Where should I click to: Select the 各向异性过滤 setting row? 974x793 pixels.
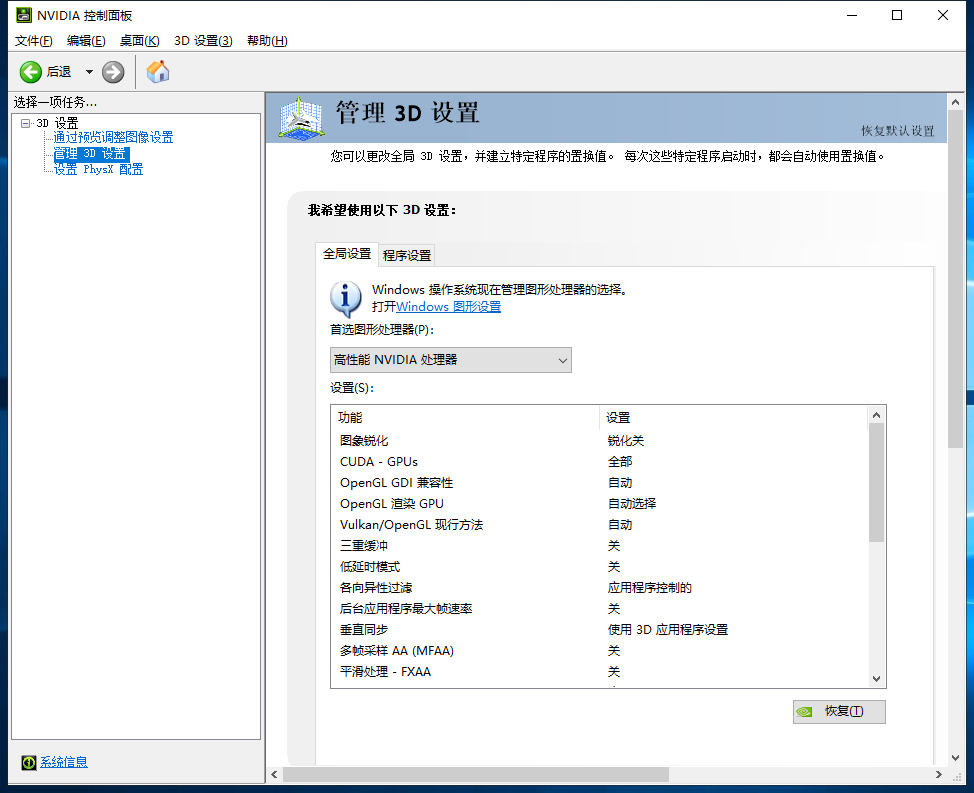599,587
